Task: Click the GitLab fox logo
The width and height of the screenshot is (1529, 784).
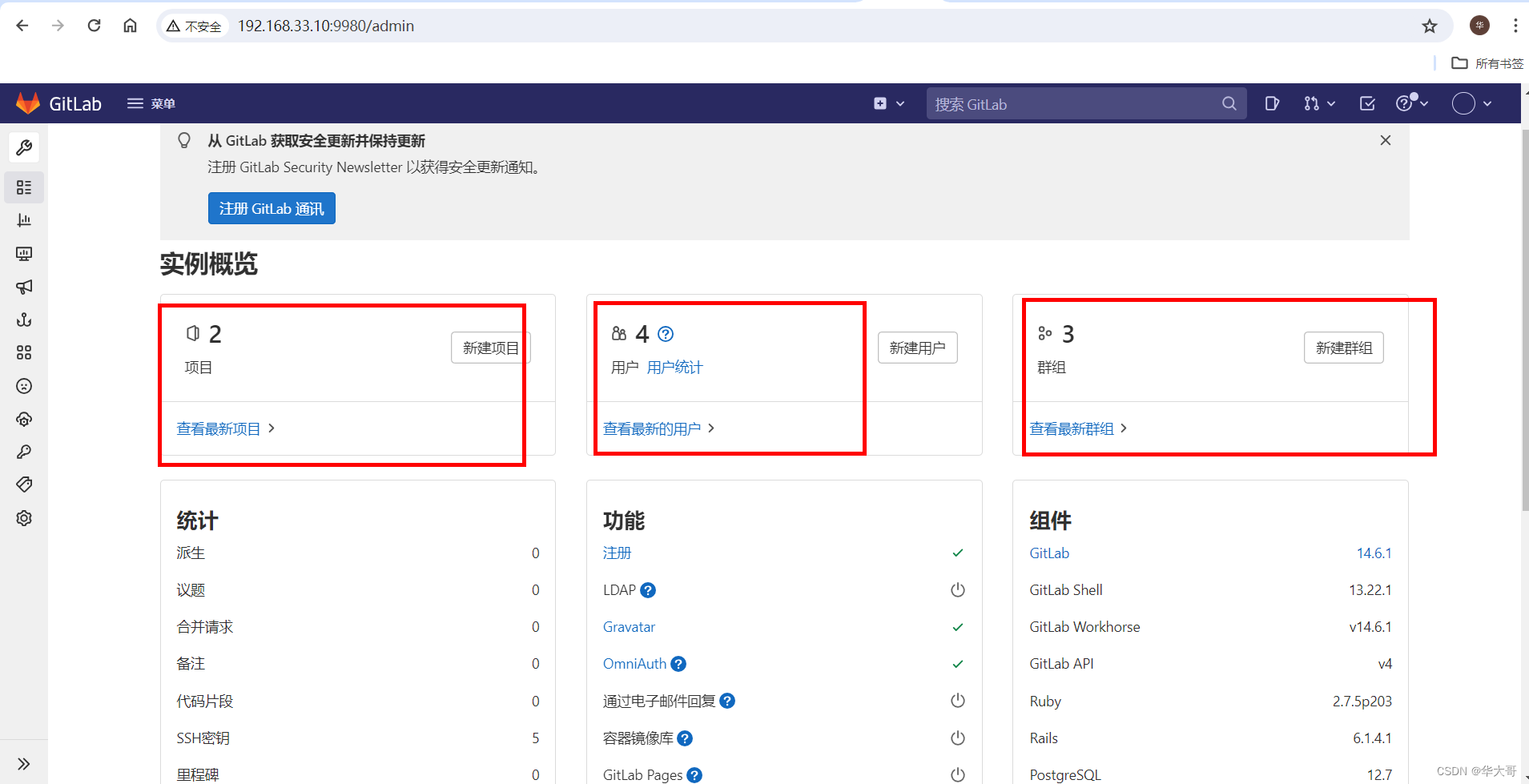Action: 28,103
